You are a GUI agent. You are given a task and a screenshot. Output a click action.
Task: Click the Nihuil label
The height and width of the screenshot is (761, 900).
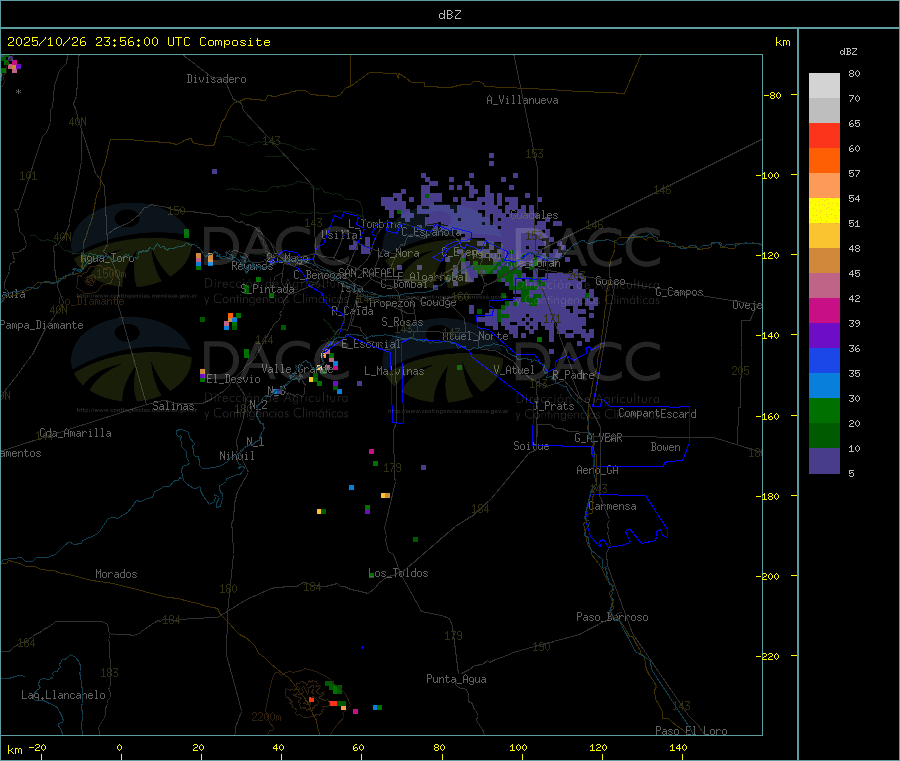237,456
